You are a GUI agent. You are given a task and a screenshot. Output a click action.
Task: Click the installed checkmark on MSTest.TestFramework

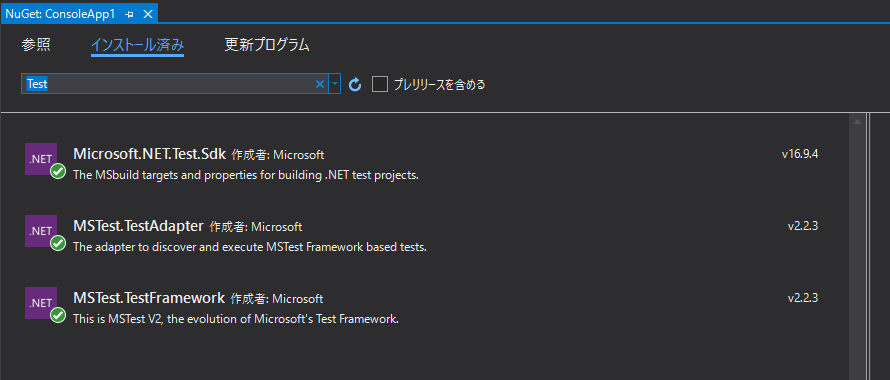pos(58,315)
